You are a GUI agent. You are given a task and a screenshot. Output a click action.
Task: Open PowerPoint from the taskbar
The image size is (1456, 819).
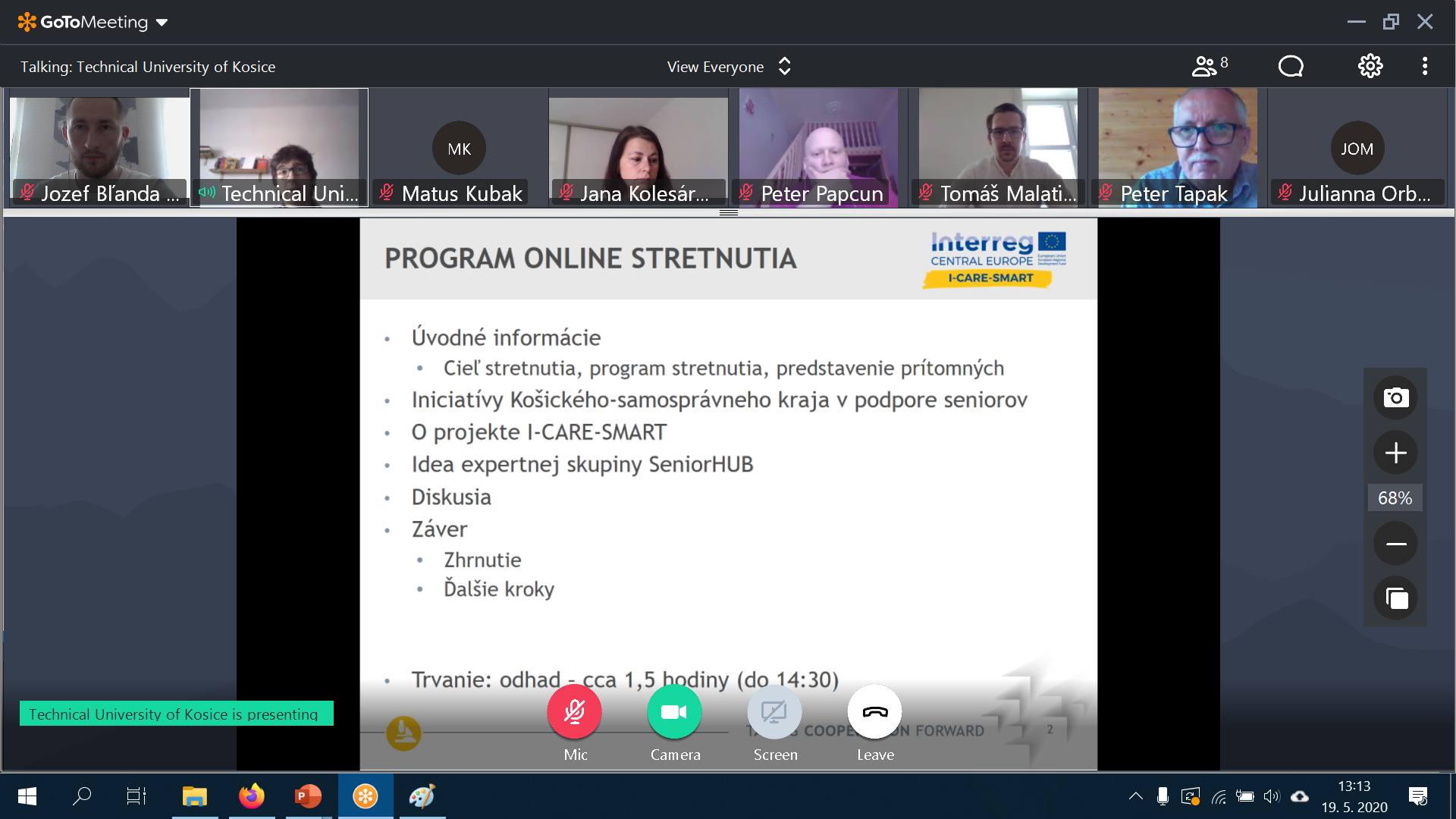click(x=308, y=796)
